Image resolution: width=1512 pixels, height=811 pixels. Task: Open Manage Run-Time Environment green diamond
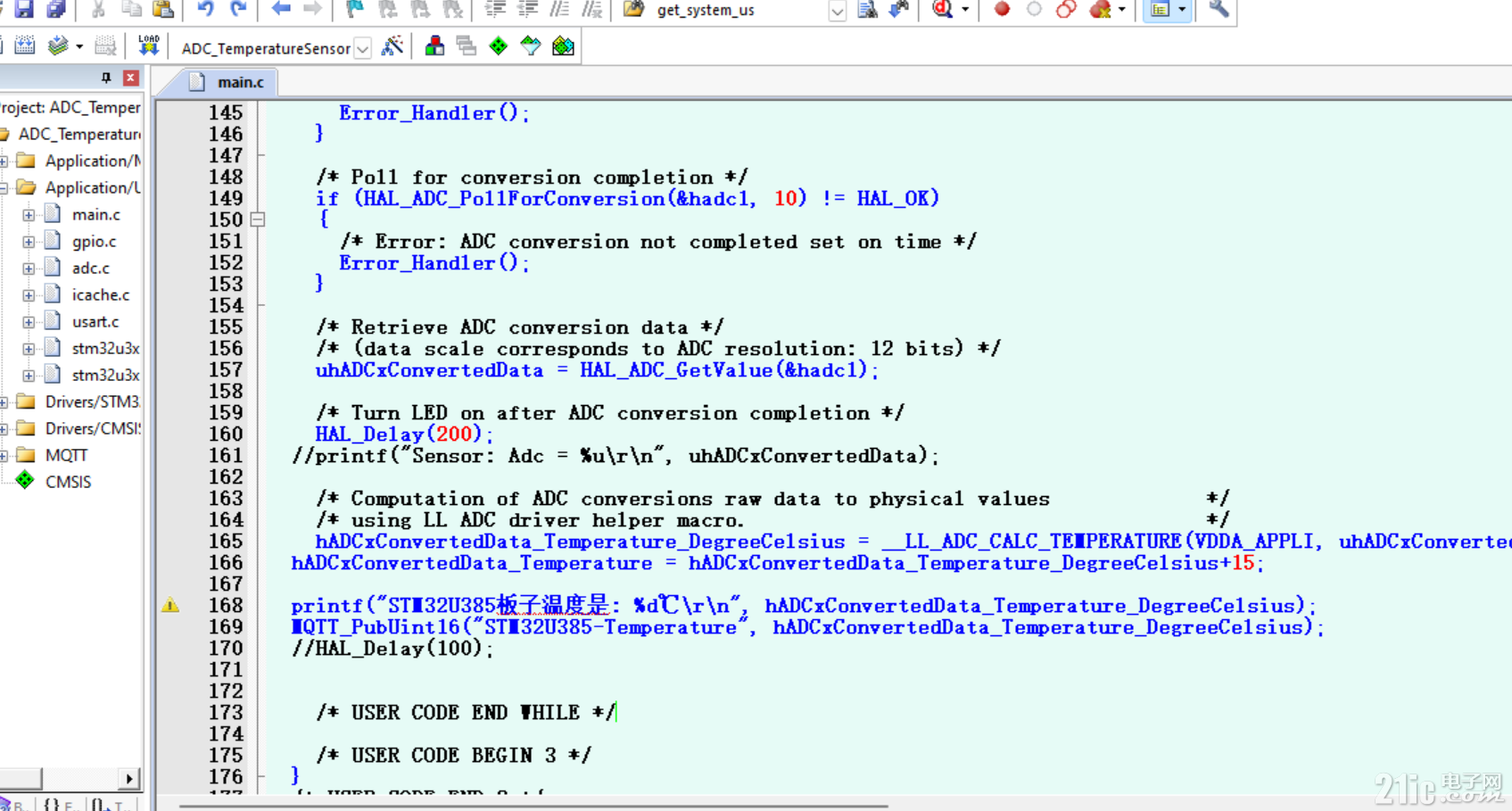[x=499, y=46]
